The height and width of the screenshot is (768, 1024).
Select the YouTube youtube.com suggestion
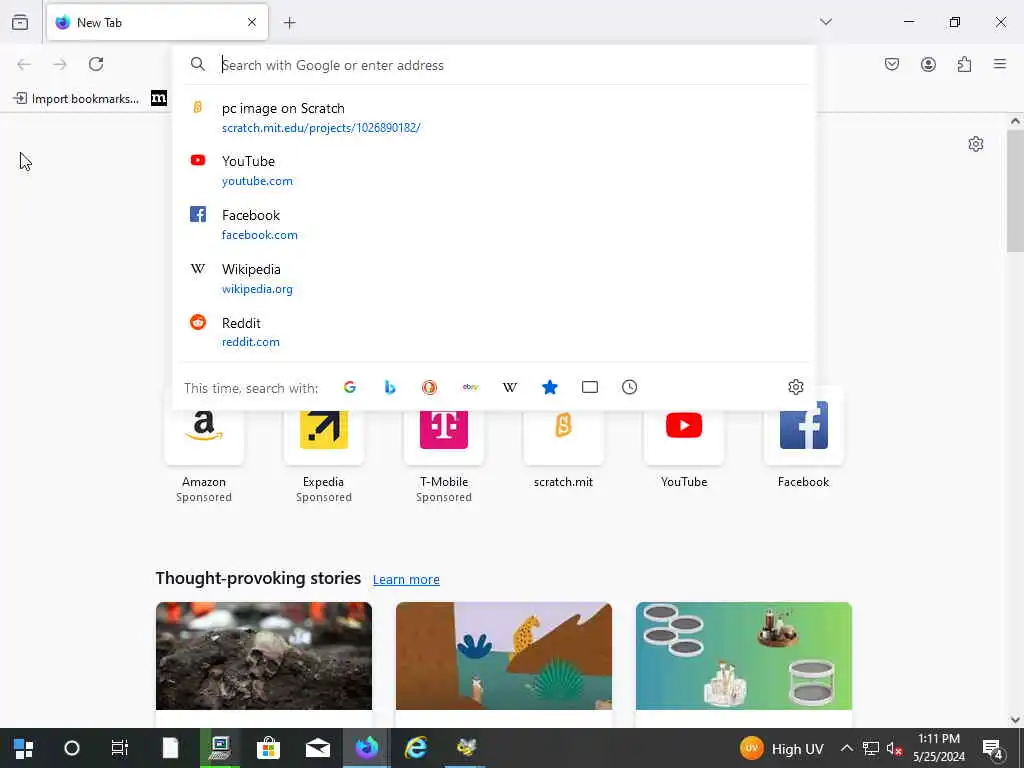(x=494, y=170)
